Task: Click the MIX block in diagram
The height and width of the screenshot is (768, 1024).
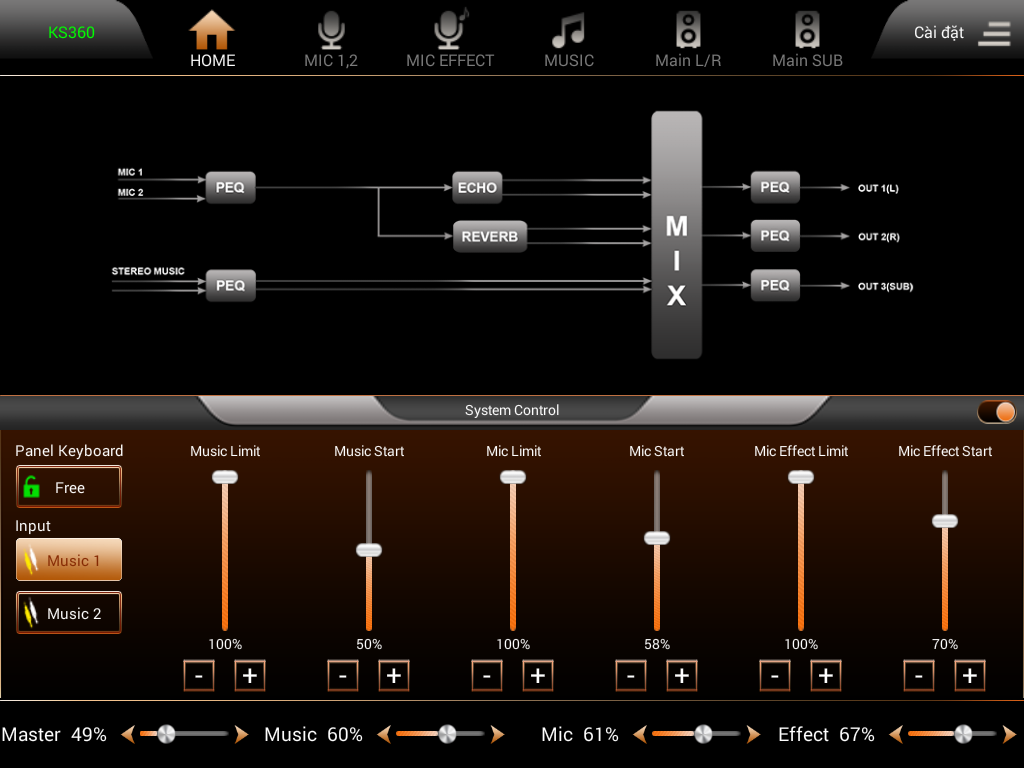Action: [677, 235]
